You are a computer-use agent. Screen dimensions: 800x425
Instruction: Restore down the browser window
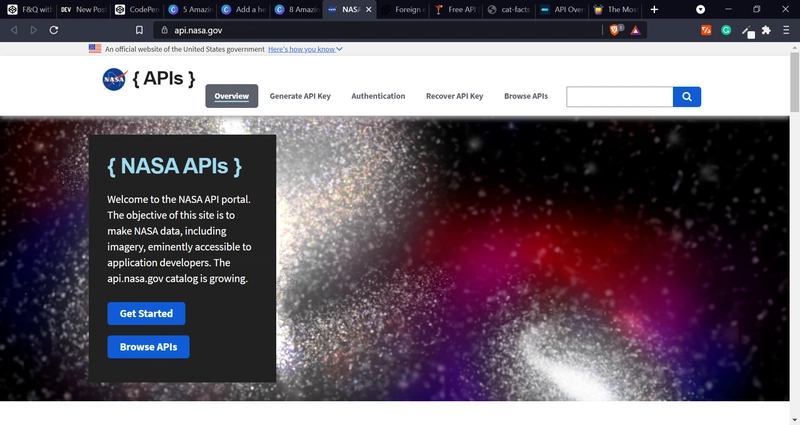[757, 9]
